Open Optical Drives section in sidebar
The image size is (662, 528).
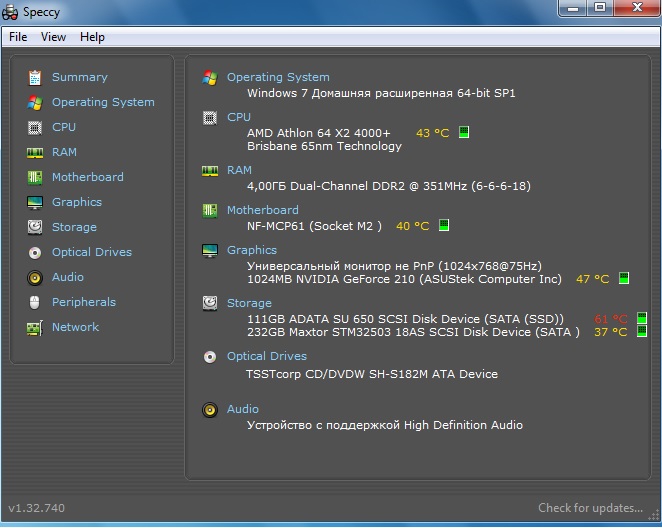coord(92,252)
